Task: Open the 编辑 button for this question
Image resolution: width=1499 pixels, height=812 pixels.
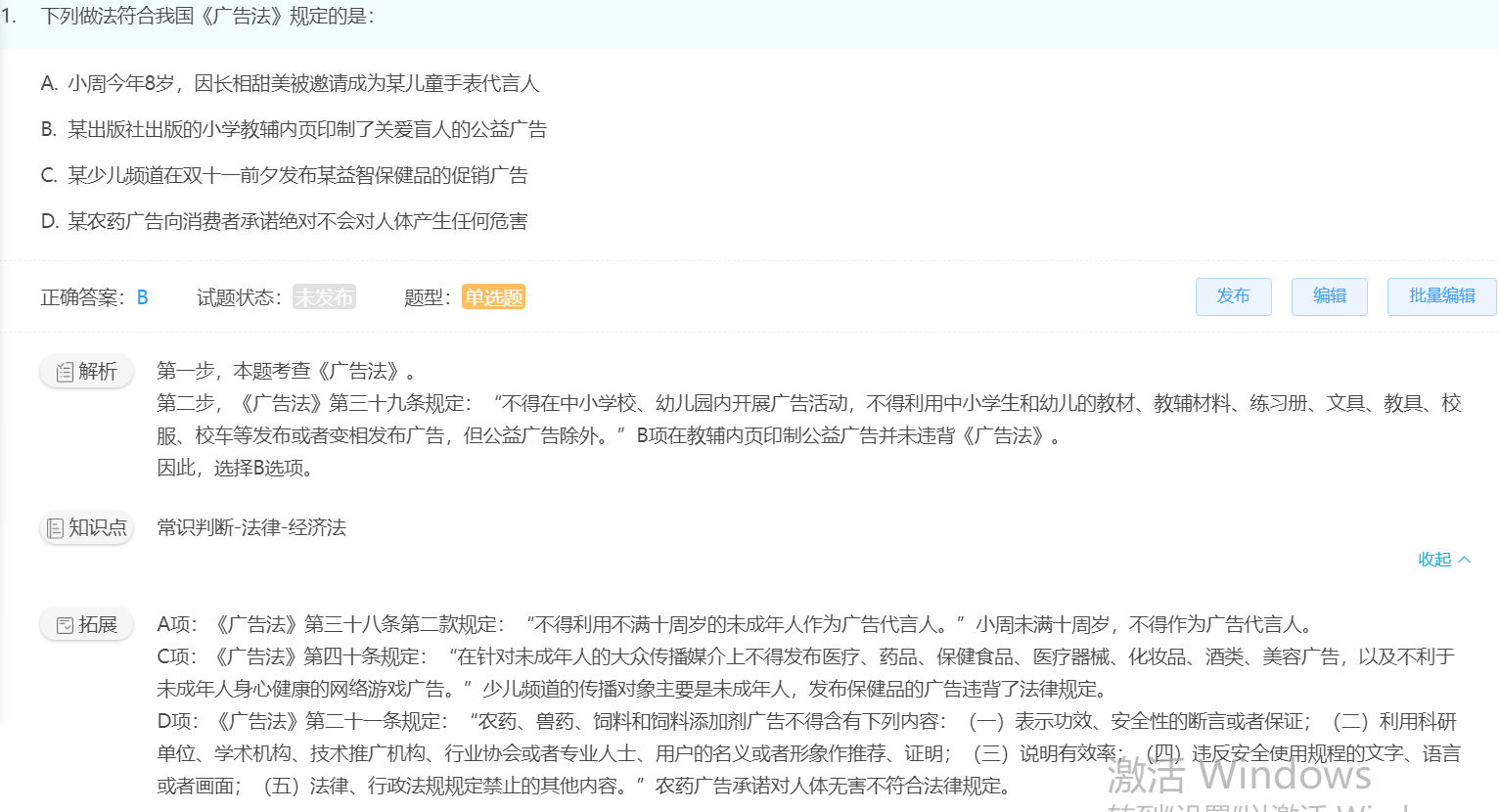Action: (x=1329, y=296)
